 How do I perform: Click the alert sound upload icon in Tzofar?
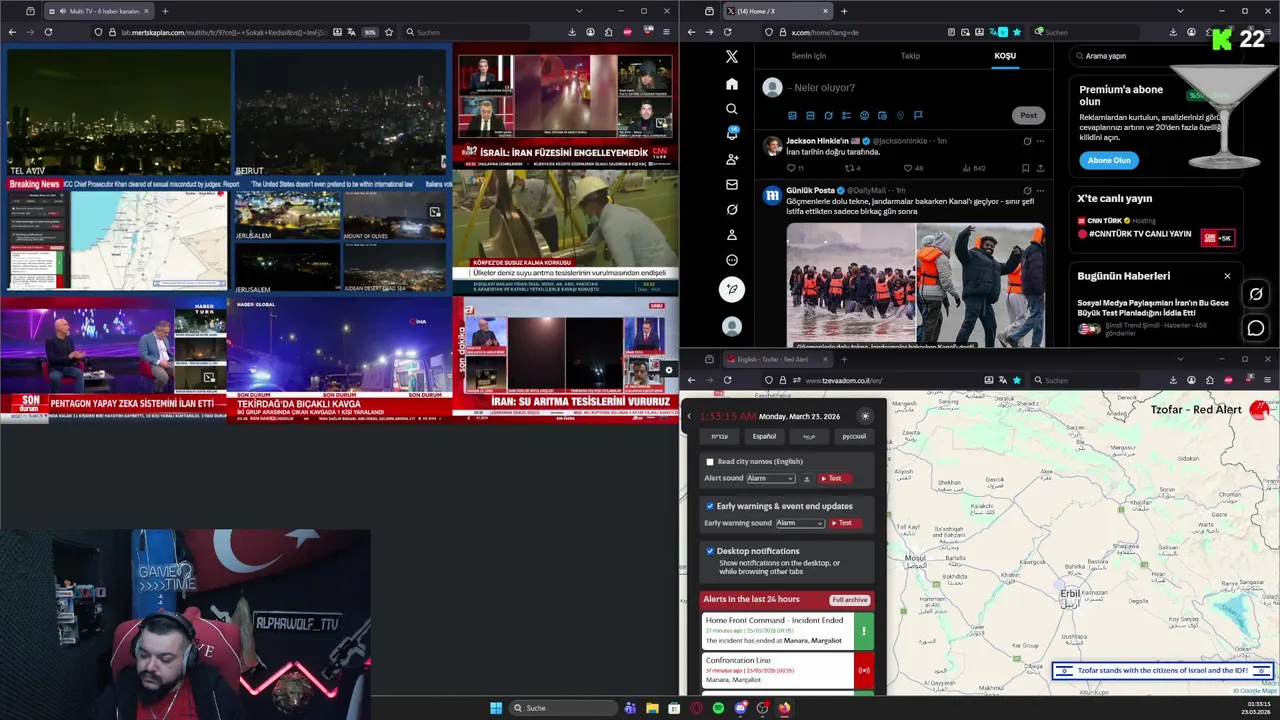[x=807, y=479]
